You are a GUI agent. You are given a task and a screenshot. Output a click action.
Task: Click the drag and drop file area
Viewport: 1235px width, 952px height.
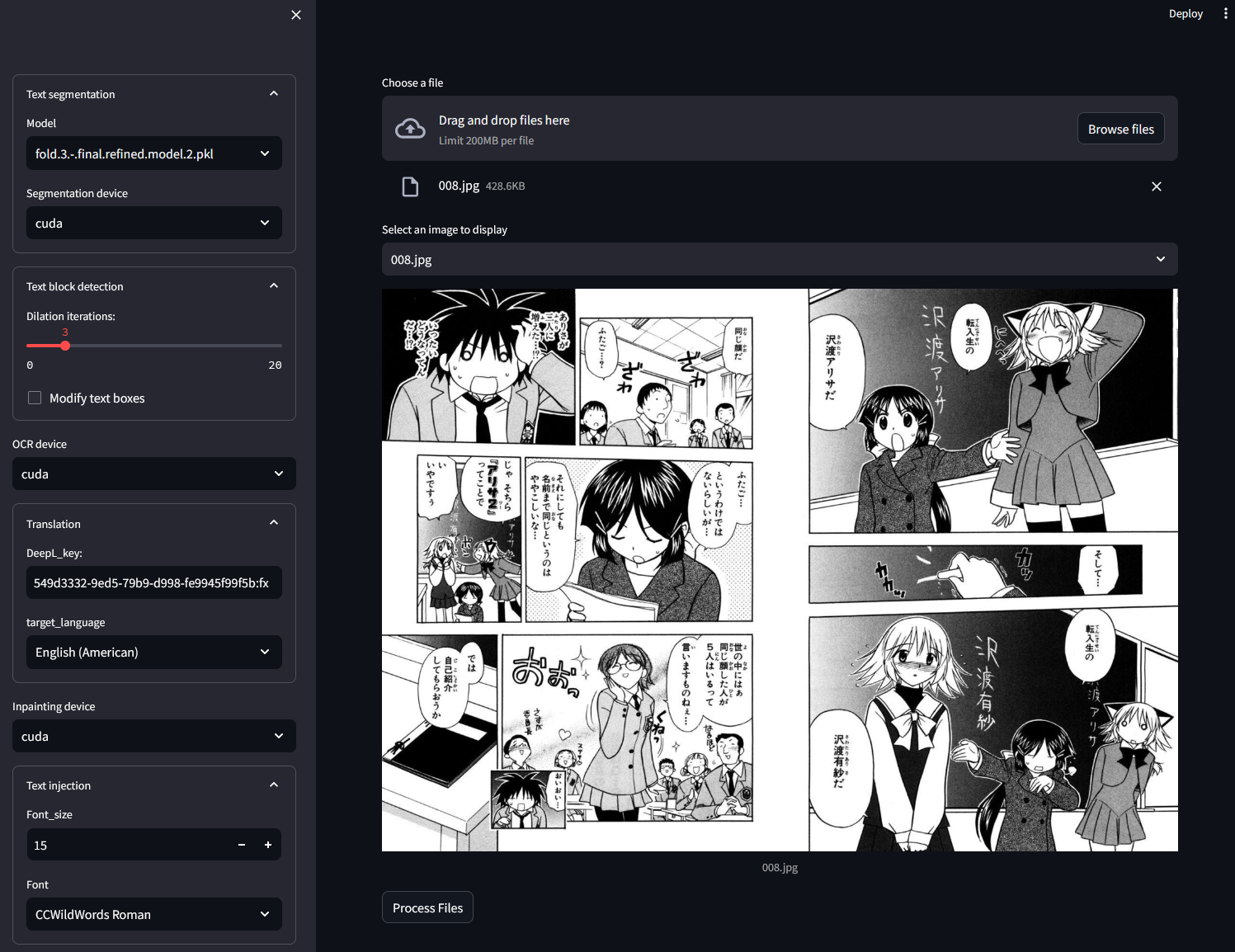(x=780, y=129)
